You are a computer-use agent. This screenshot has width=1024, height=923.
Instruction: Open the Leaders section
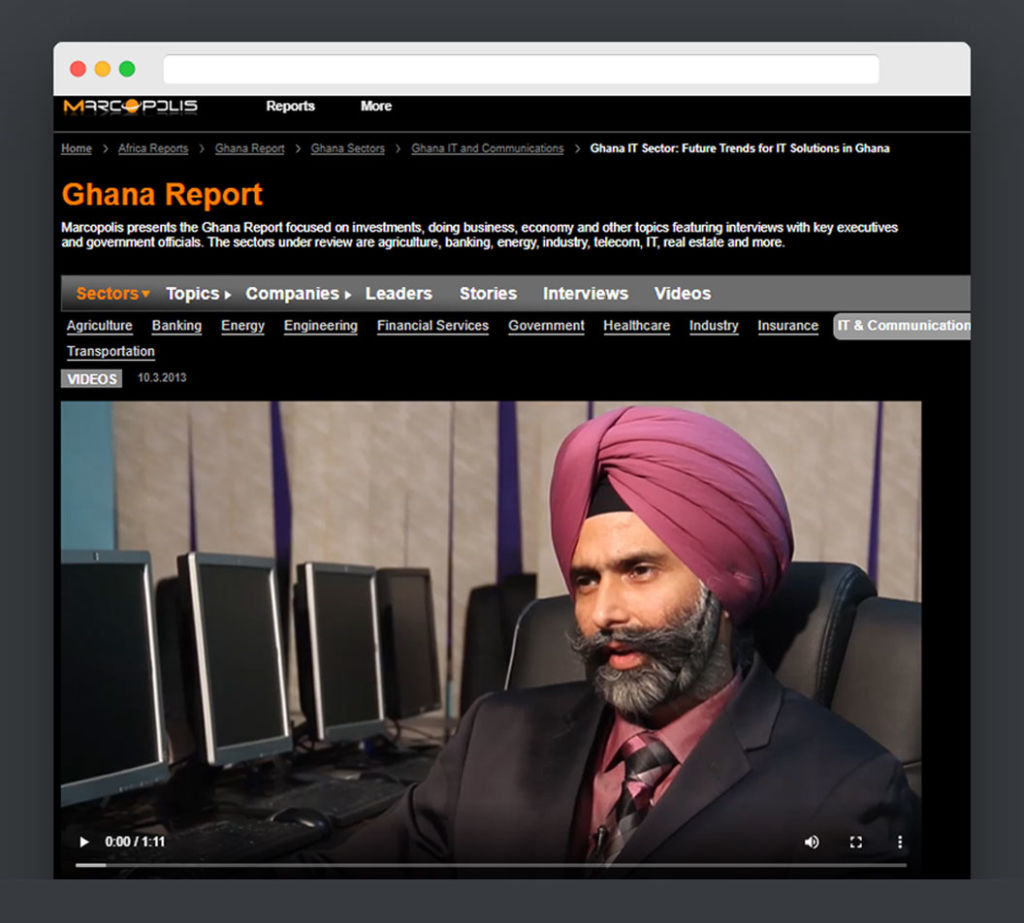[x=398, y=293]
